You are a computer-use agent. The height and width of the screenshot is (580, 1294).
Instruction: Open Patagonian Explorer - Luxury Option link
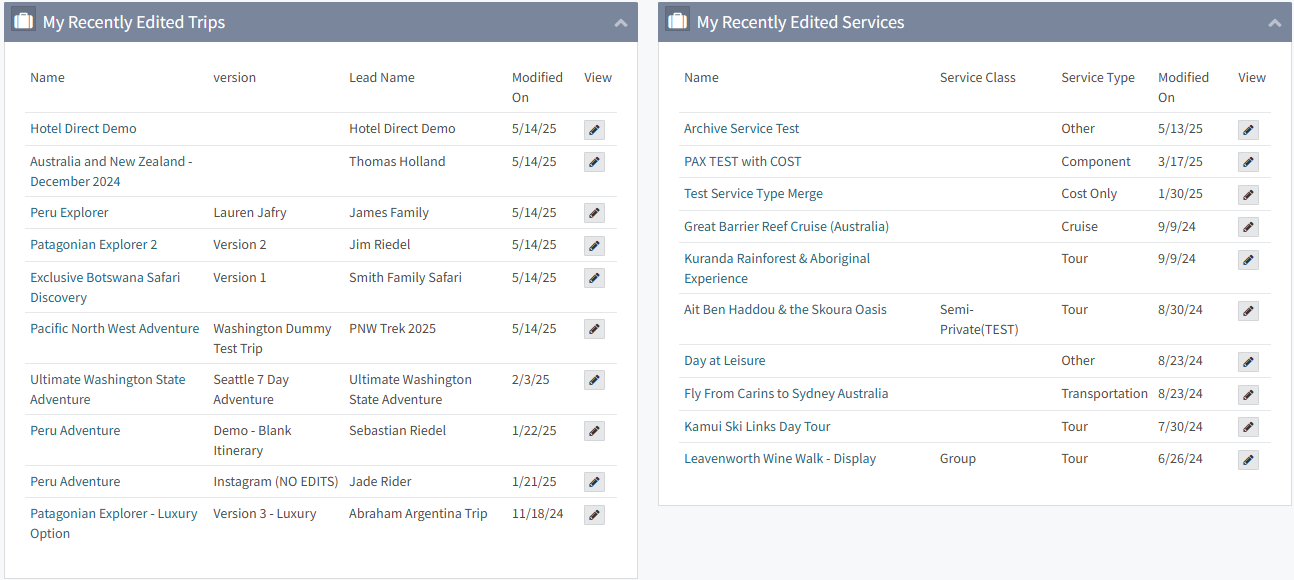point(114,523)
